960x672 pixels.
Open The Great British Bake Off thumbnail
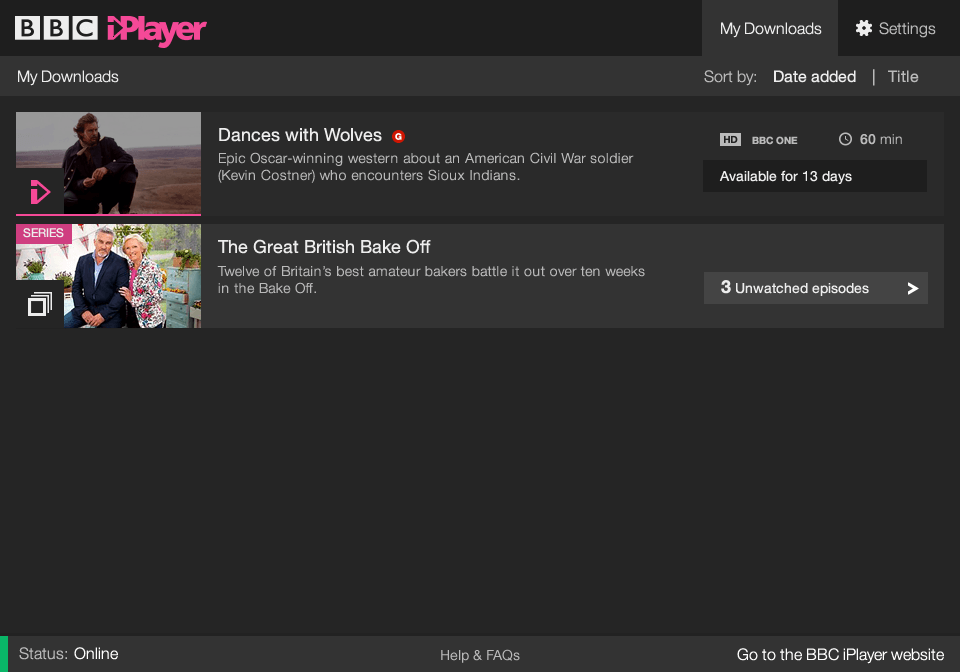tap(108, 276)
